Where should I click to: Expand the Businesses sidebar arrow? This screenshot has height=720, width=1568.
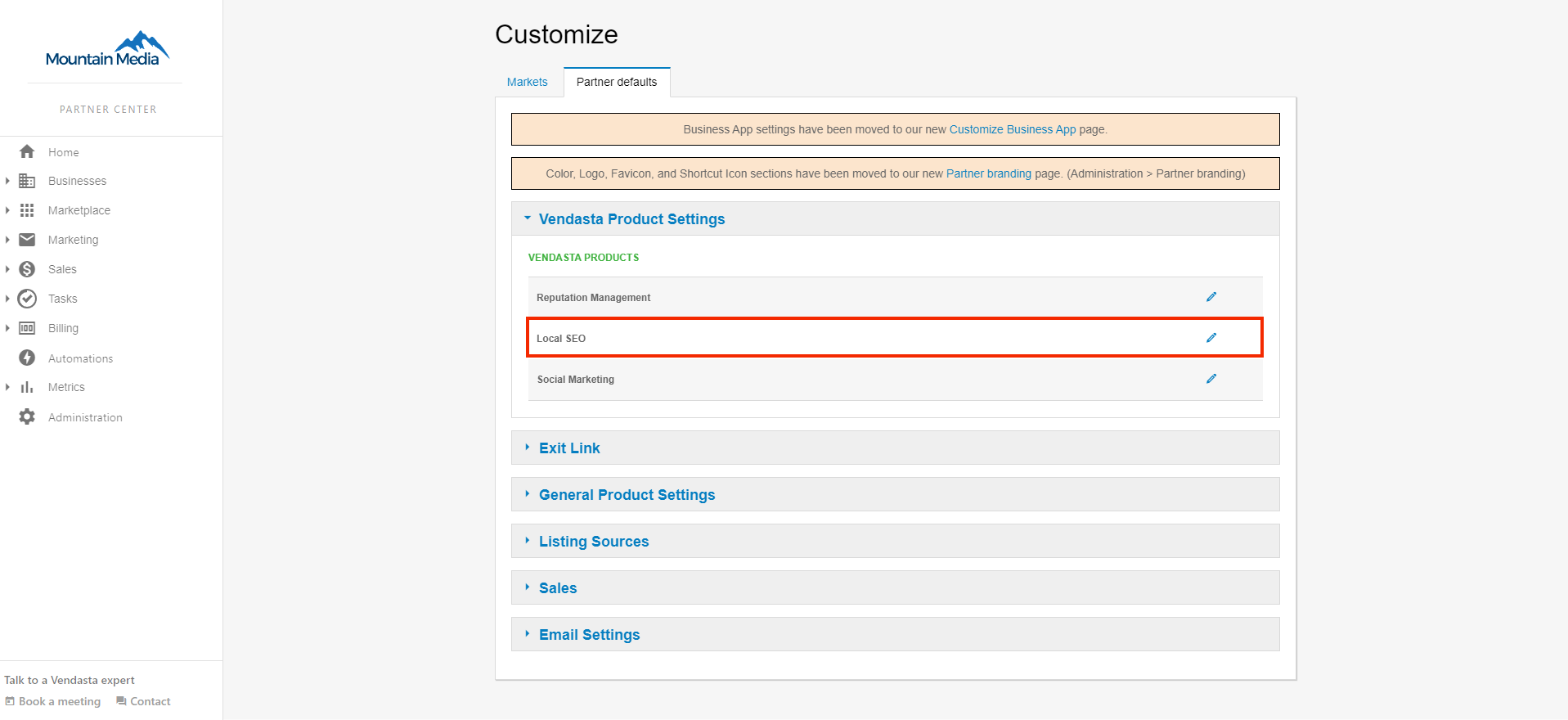(x=7, y=181)
